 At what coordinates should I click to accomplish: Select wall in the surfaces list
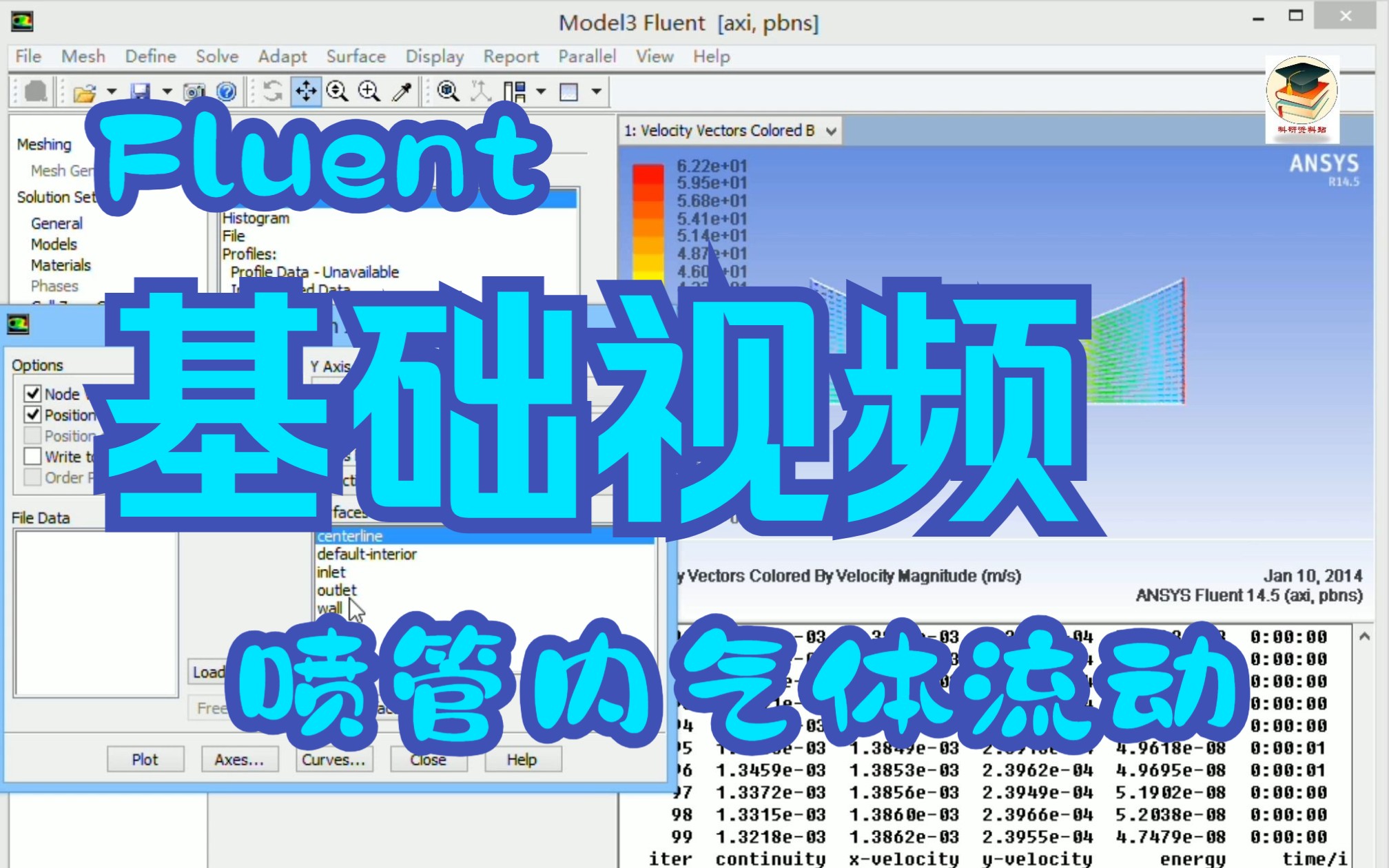tap(331, 608)
